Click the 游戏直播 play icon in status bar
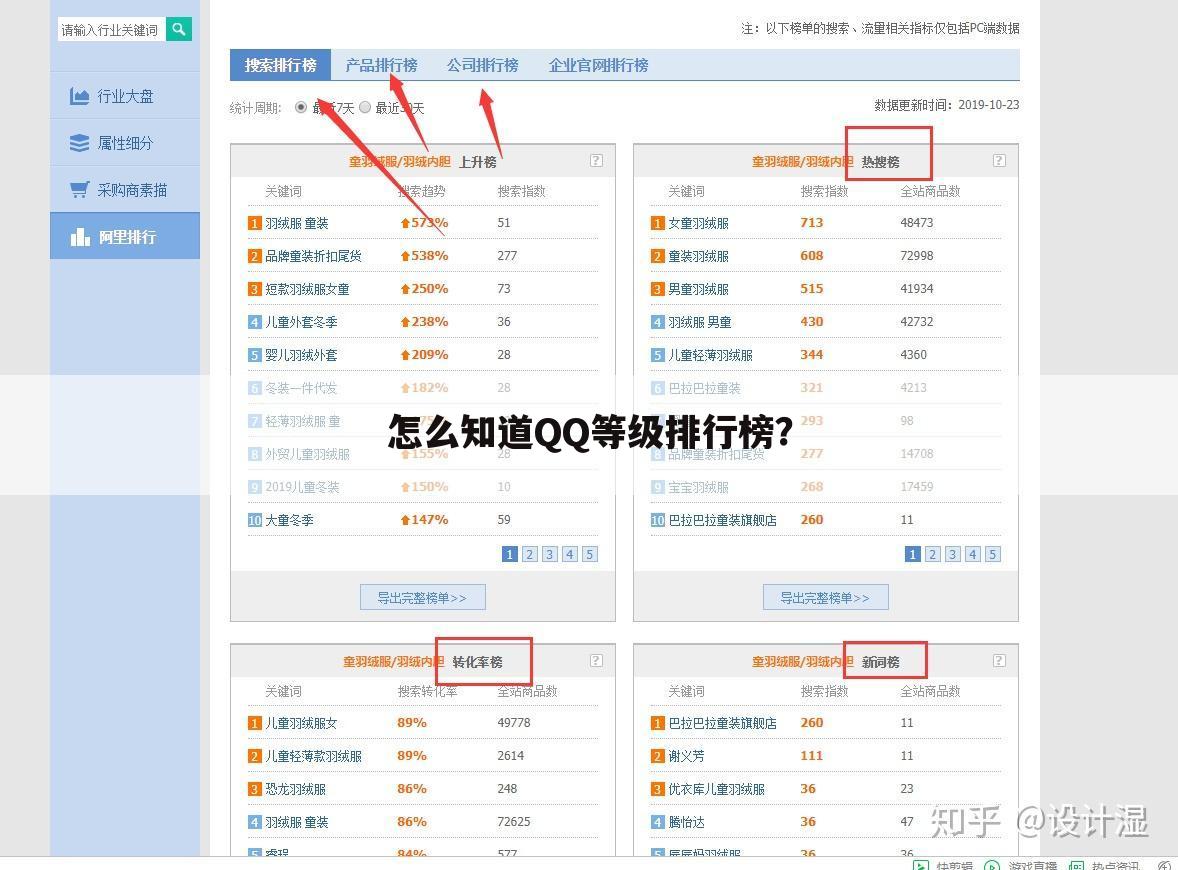The image size is (1178, 870). pyautogui.click(x=992, y=865)
